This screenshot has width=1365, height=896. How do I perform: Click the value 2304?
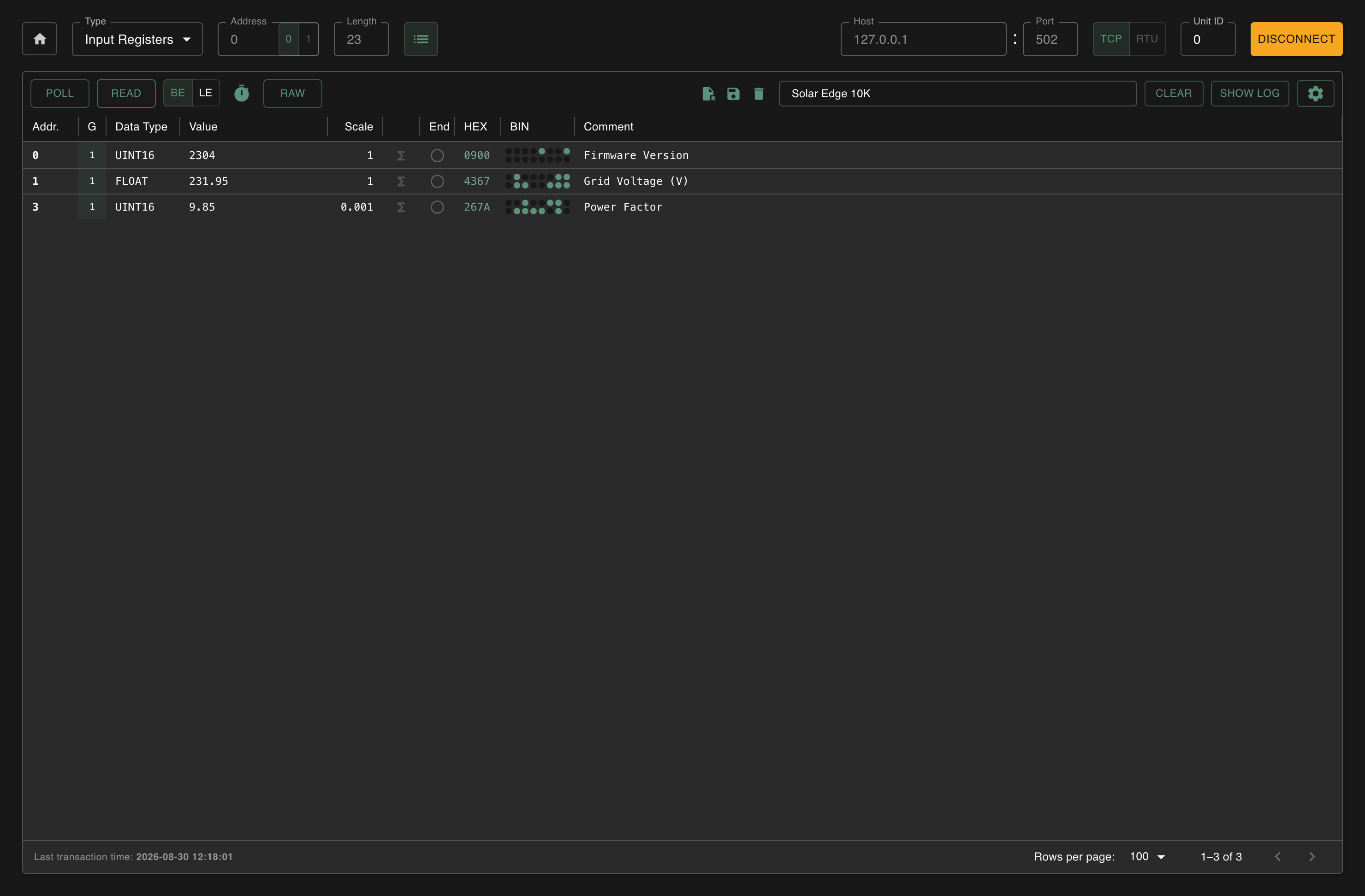[202, 155]
